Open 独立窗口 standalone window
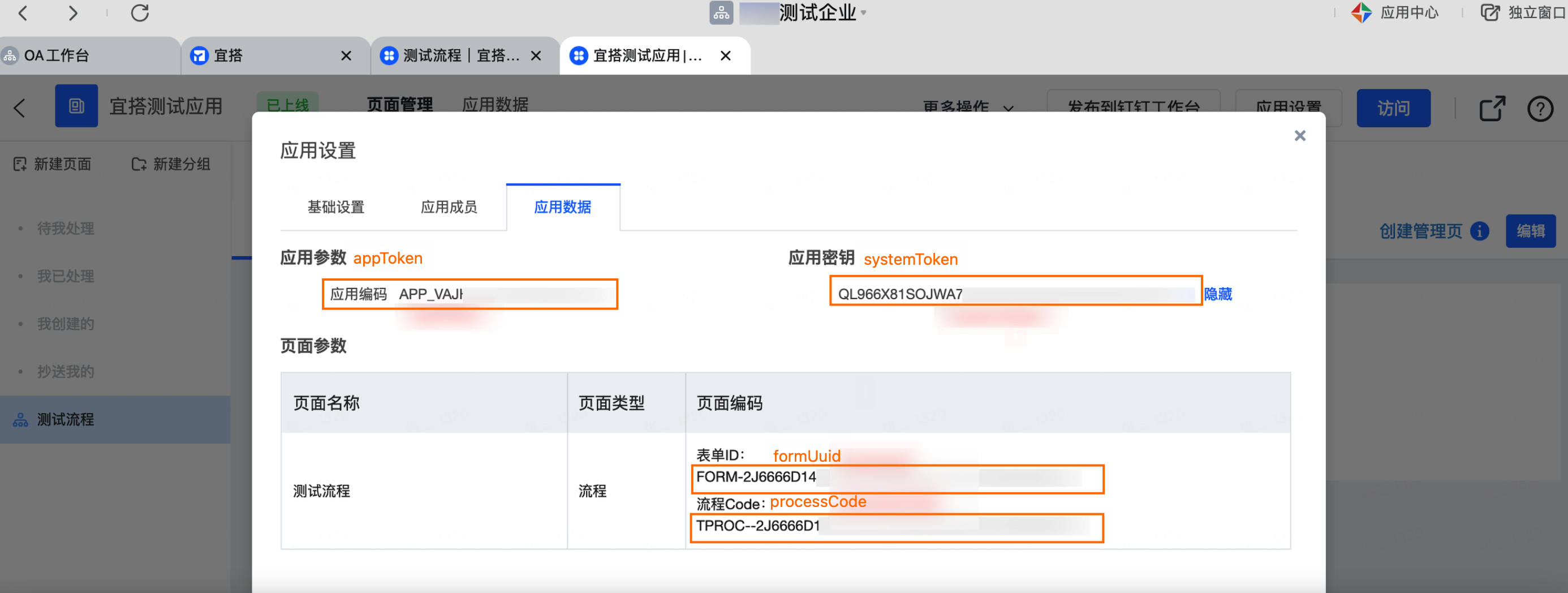 (1522, 13)
